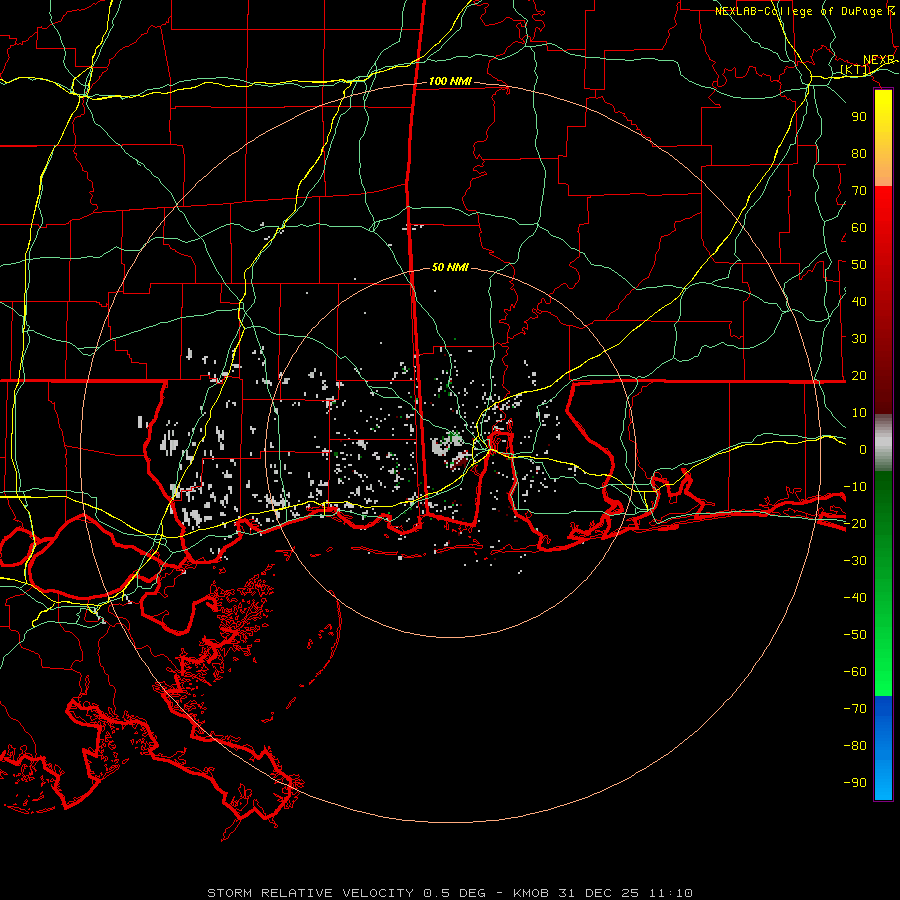
Task: Click the 60 value on velocity scale
Action: tap(859, 228)
